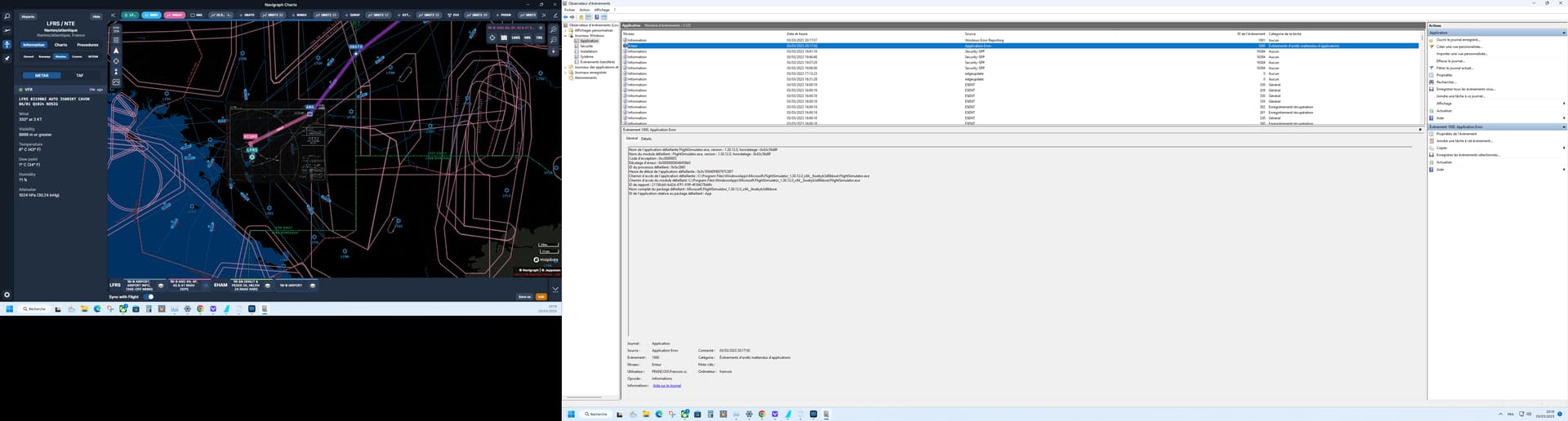Select the highlighted Erreur Application Error row
Screen dimensions: 1568x421
tap(1020, 46)
